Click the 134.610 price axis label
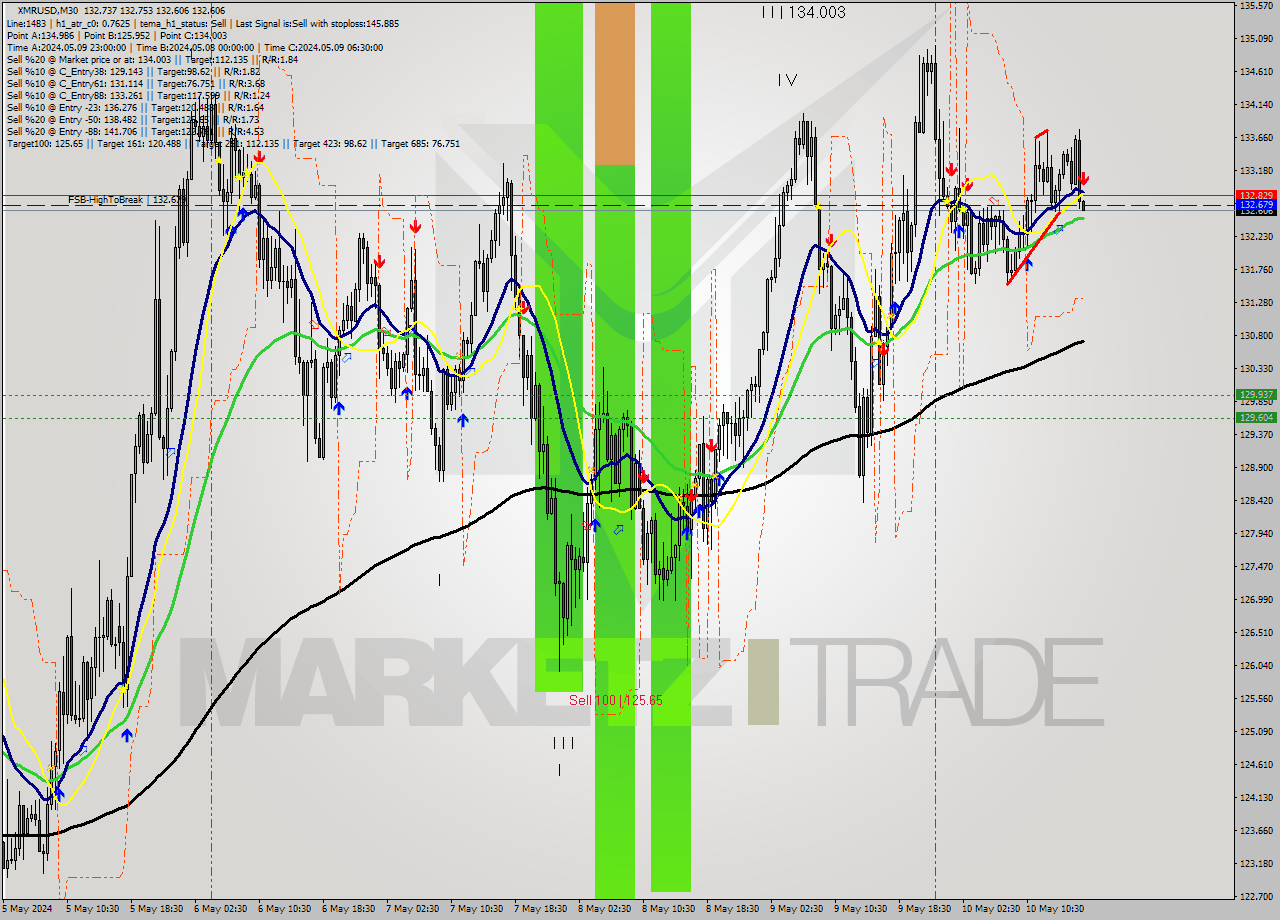 point(1255,72)
